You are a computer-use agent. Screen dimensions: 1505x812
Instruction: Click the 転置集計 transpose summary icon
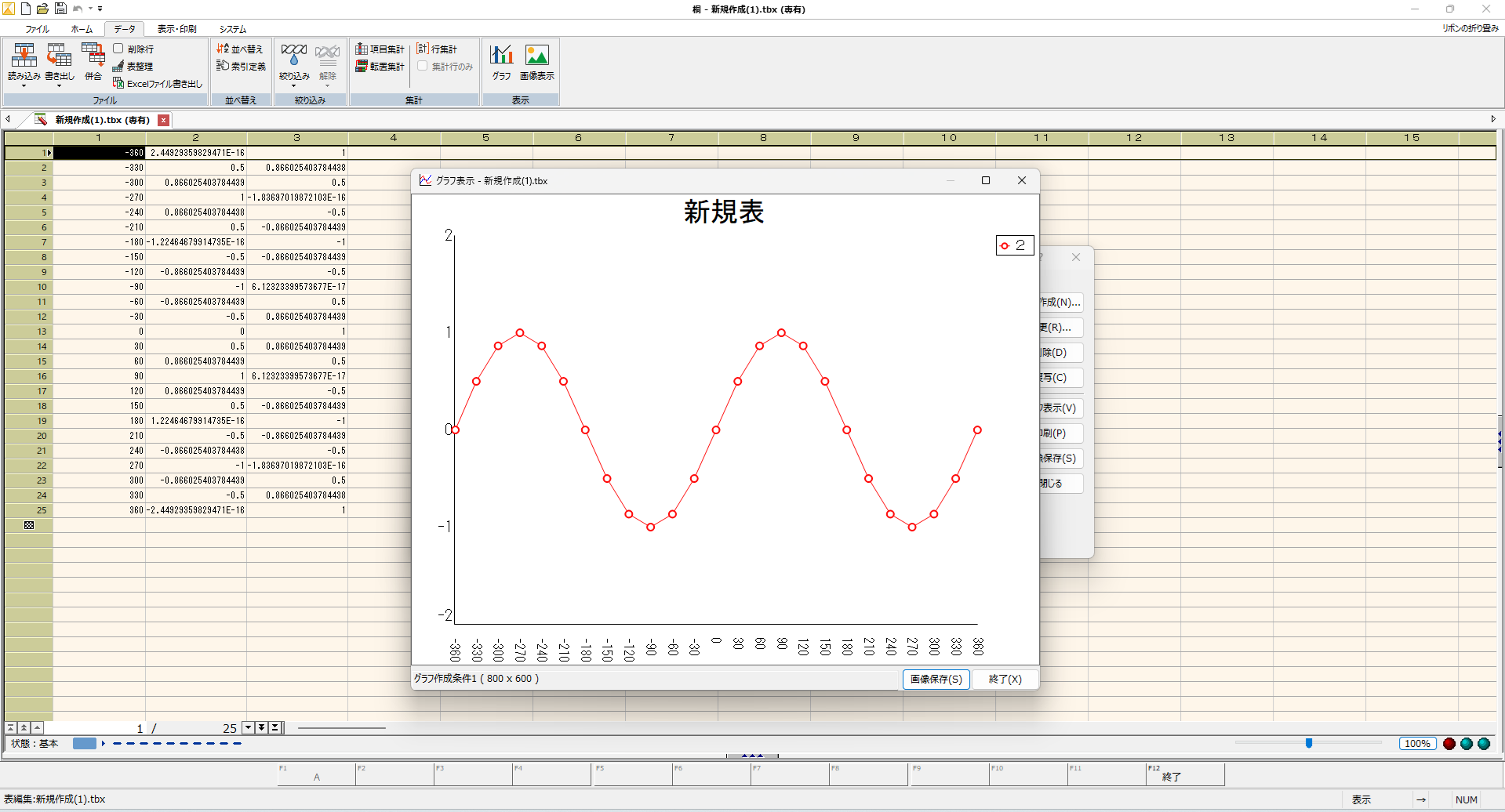[380, 67]
